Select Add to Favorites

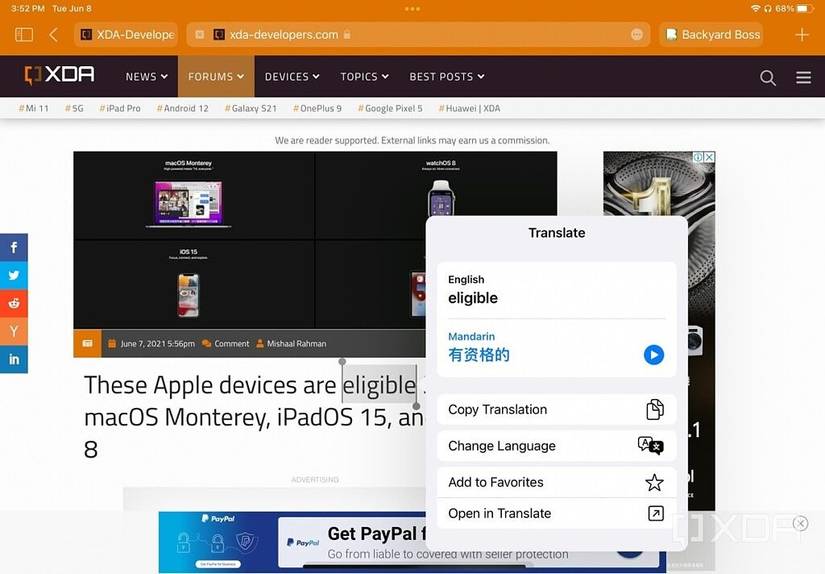(x=556, y=482)
